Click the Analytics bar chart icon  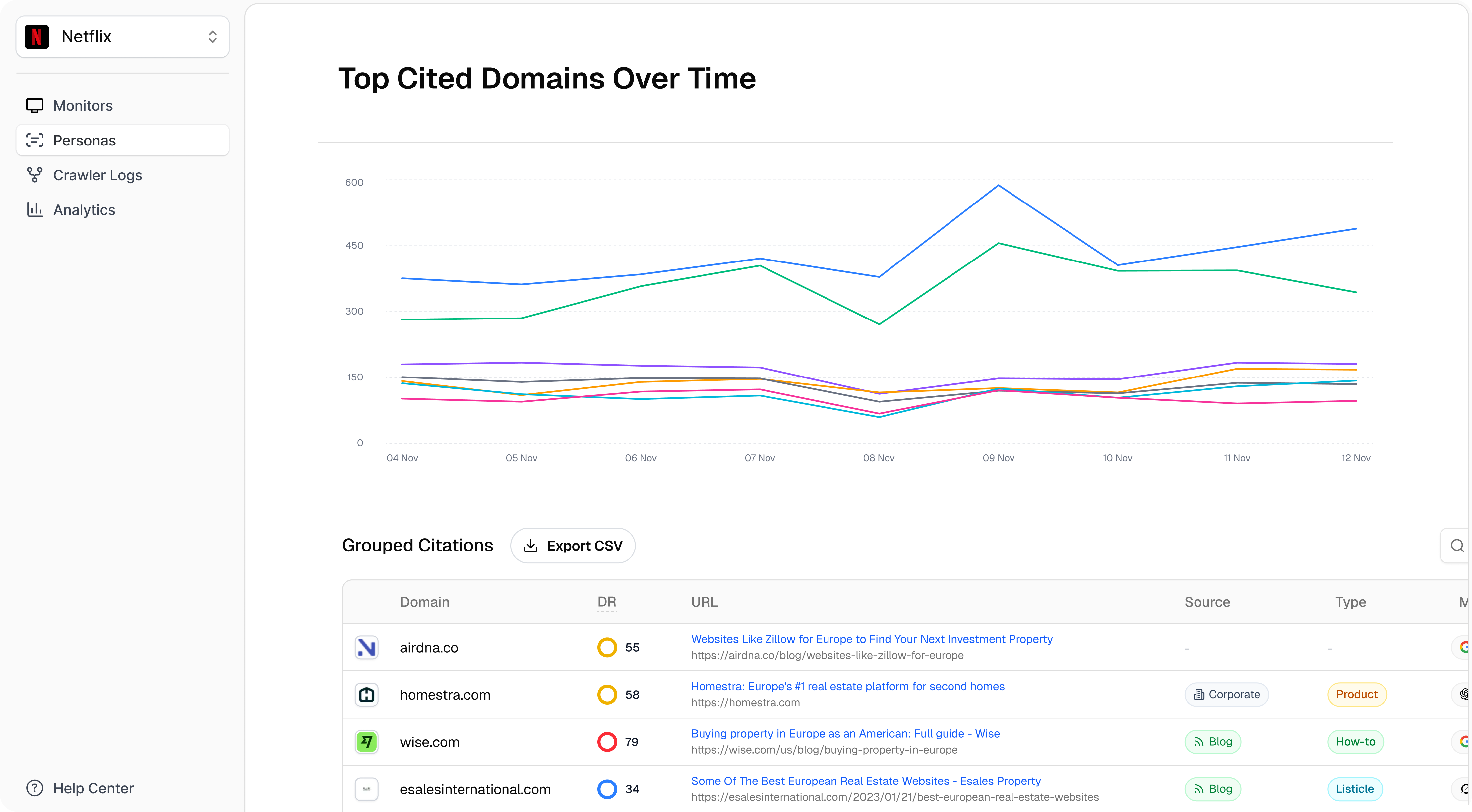coord(35,210)
